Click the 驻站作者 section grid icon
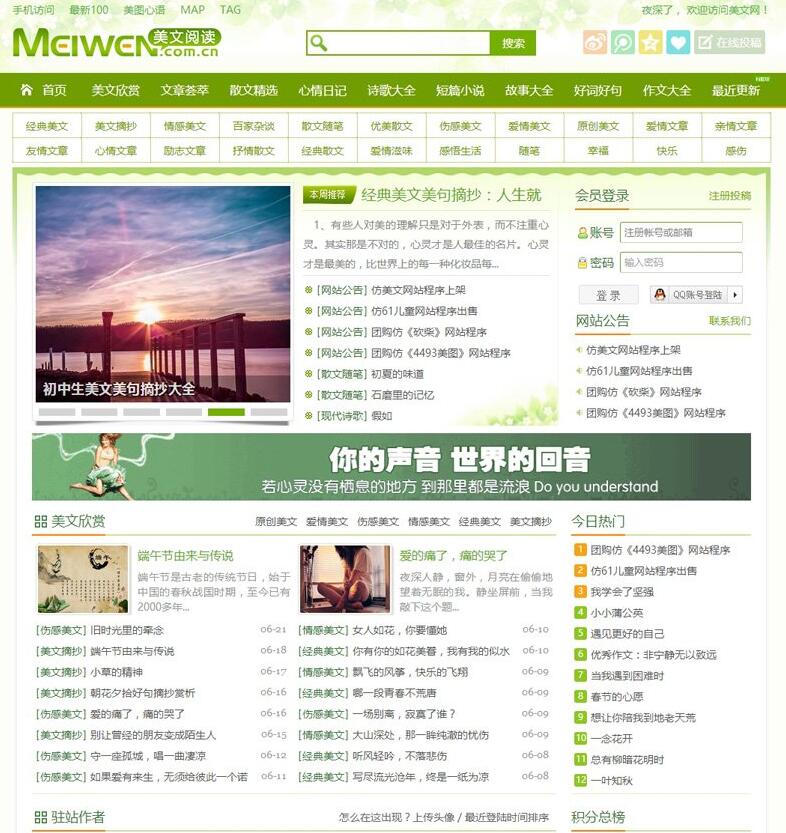The image size is (786, 833). (x=40, y=817)
